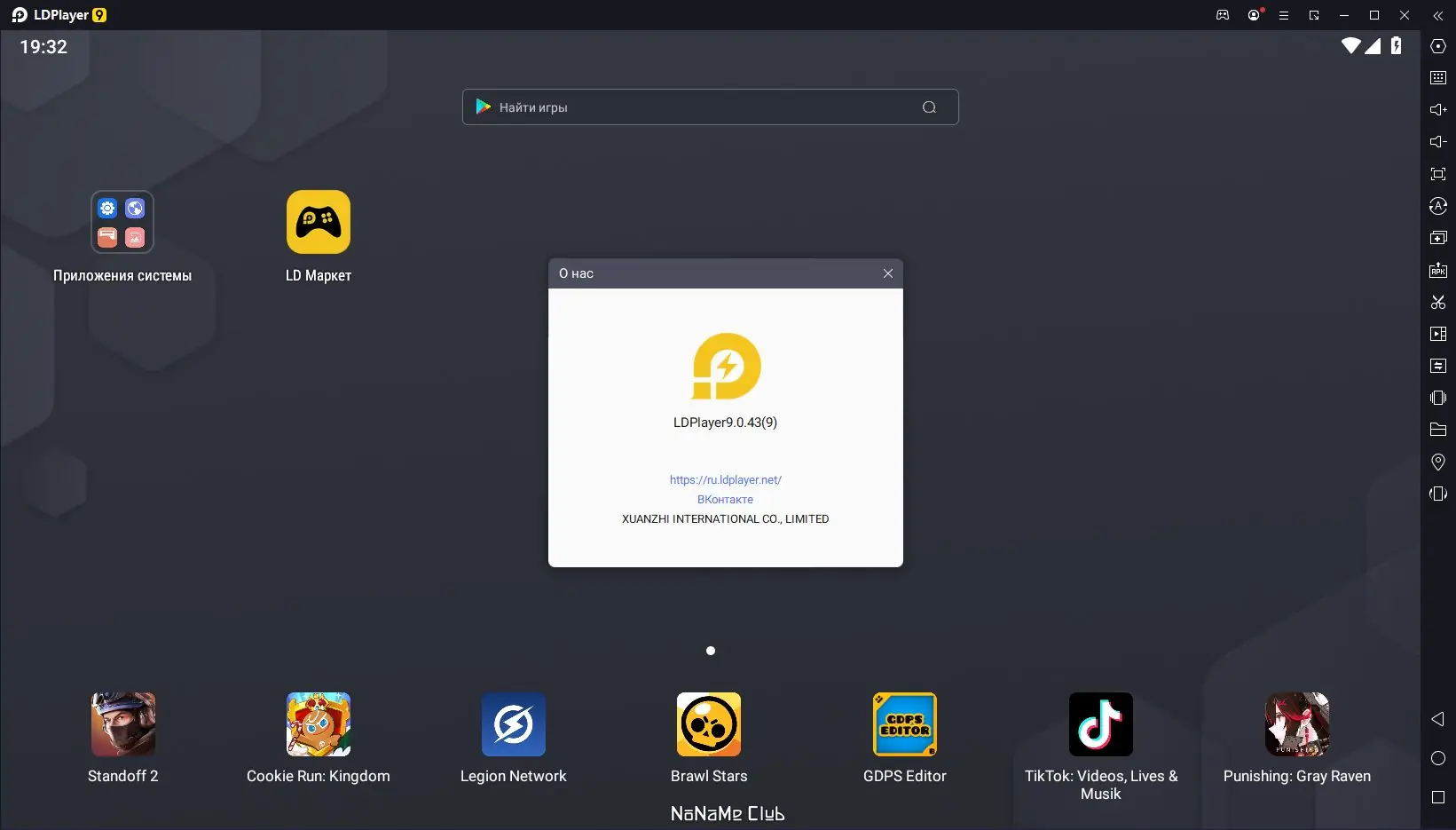
Task: Open emulator settings hexagon icon in sidebar
Action: click(x=1438, y=46)
